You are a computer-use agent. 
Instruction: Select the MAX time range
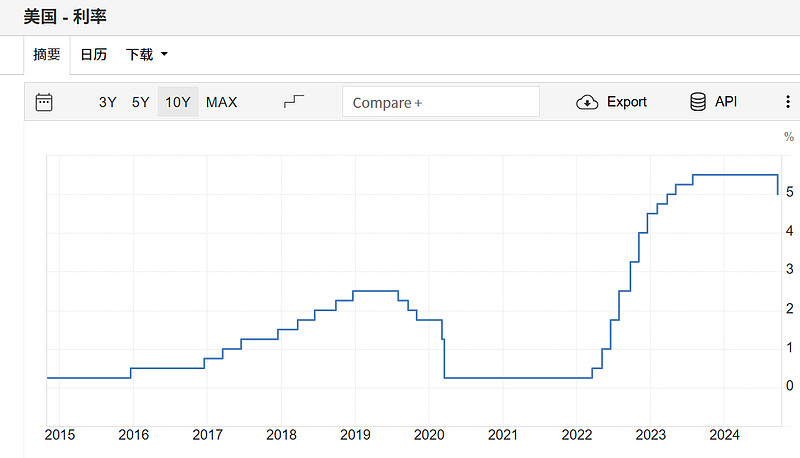pyautogui.click(x=221, y=102)
